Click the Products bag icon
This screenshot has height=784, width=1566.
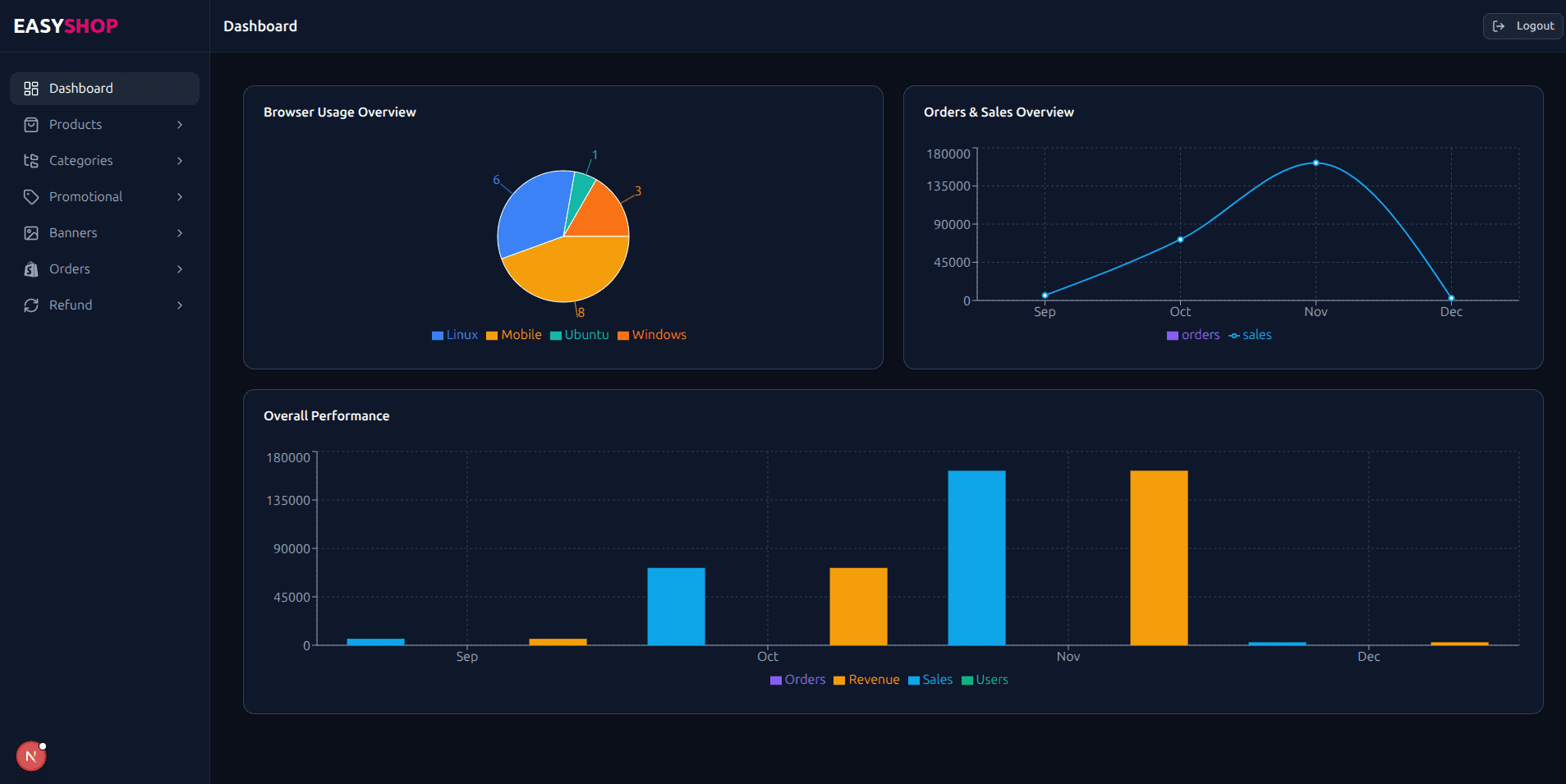tap(31, 125)
